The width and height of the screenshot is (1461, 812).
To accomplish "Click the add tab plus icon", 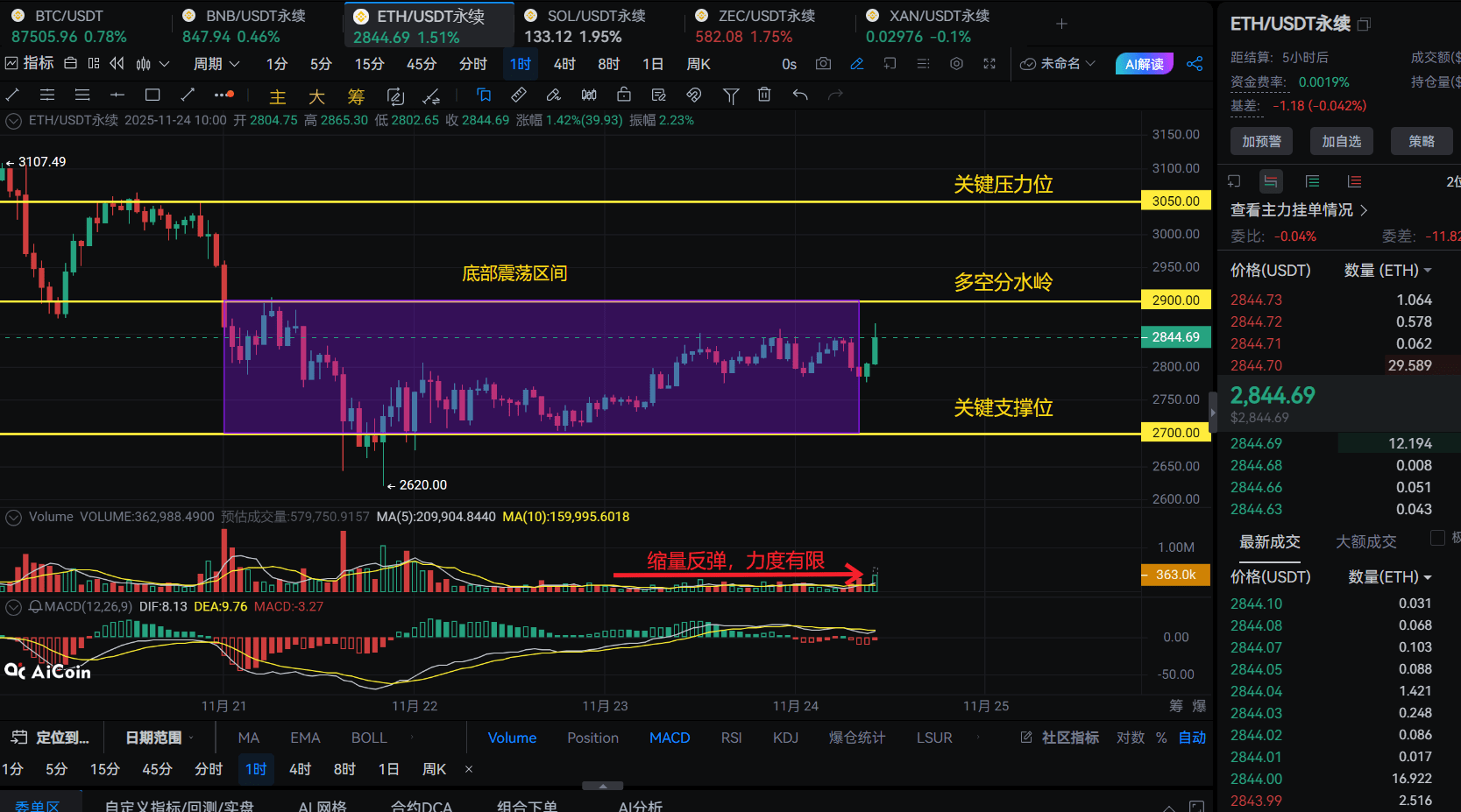I will tap(1061, 24).
